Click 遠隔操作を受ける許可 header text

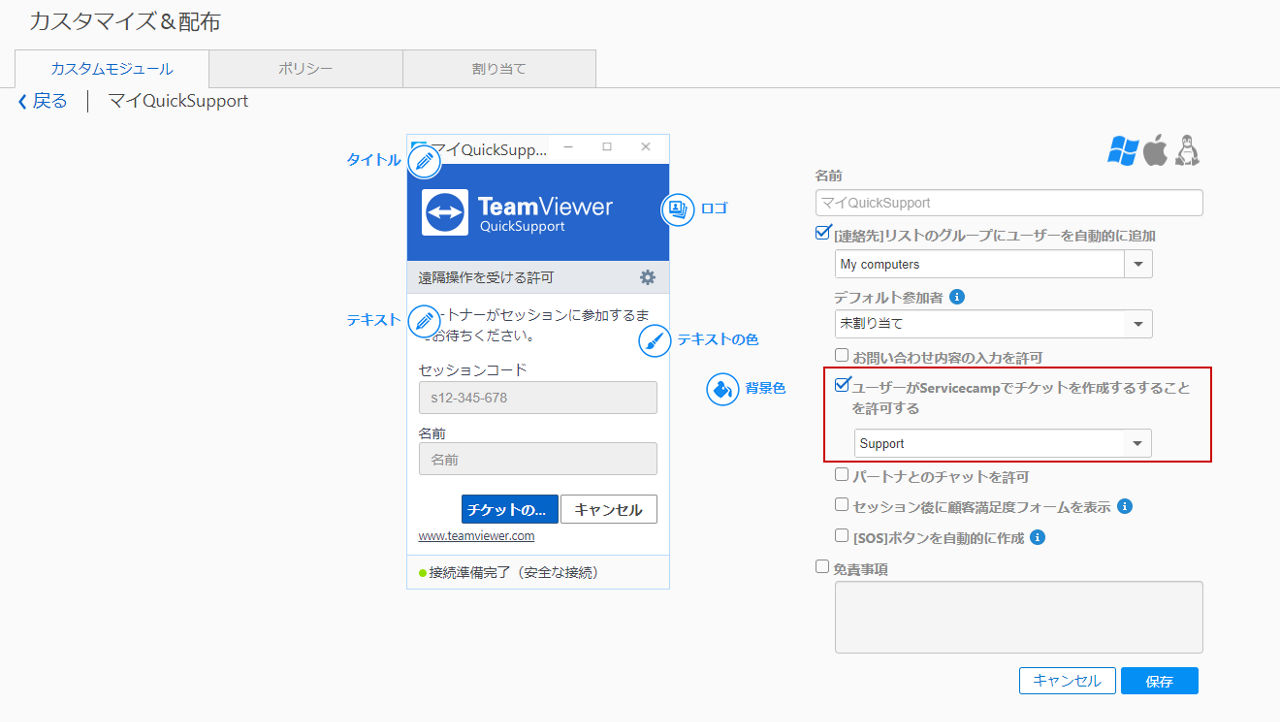(x=486, y=277)
